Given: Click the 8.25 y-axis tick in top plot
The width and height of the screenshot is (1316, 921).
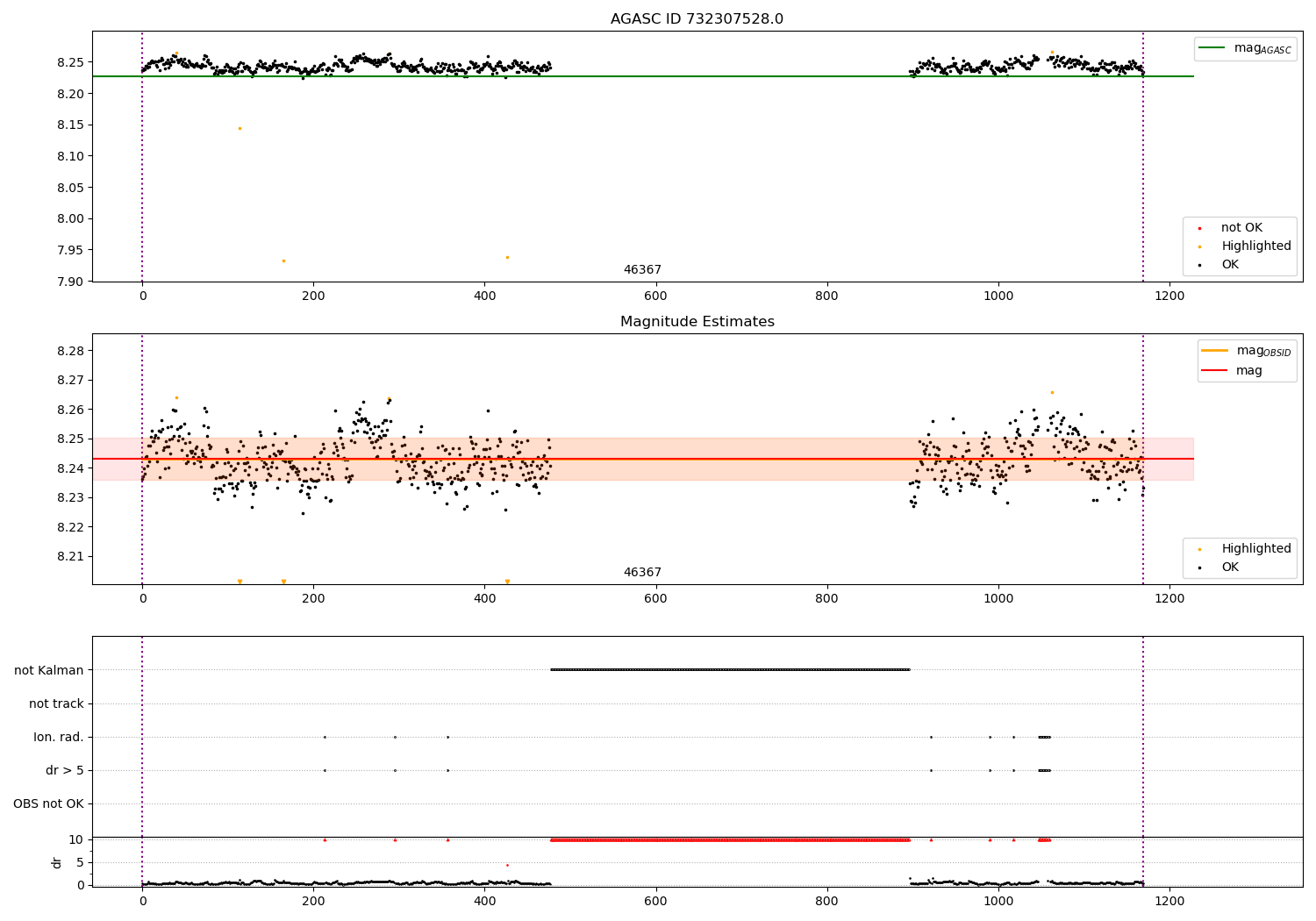Looking at the screenshot, I should pyautogui.click(x=69, y=62).
